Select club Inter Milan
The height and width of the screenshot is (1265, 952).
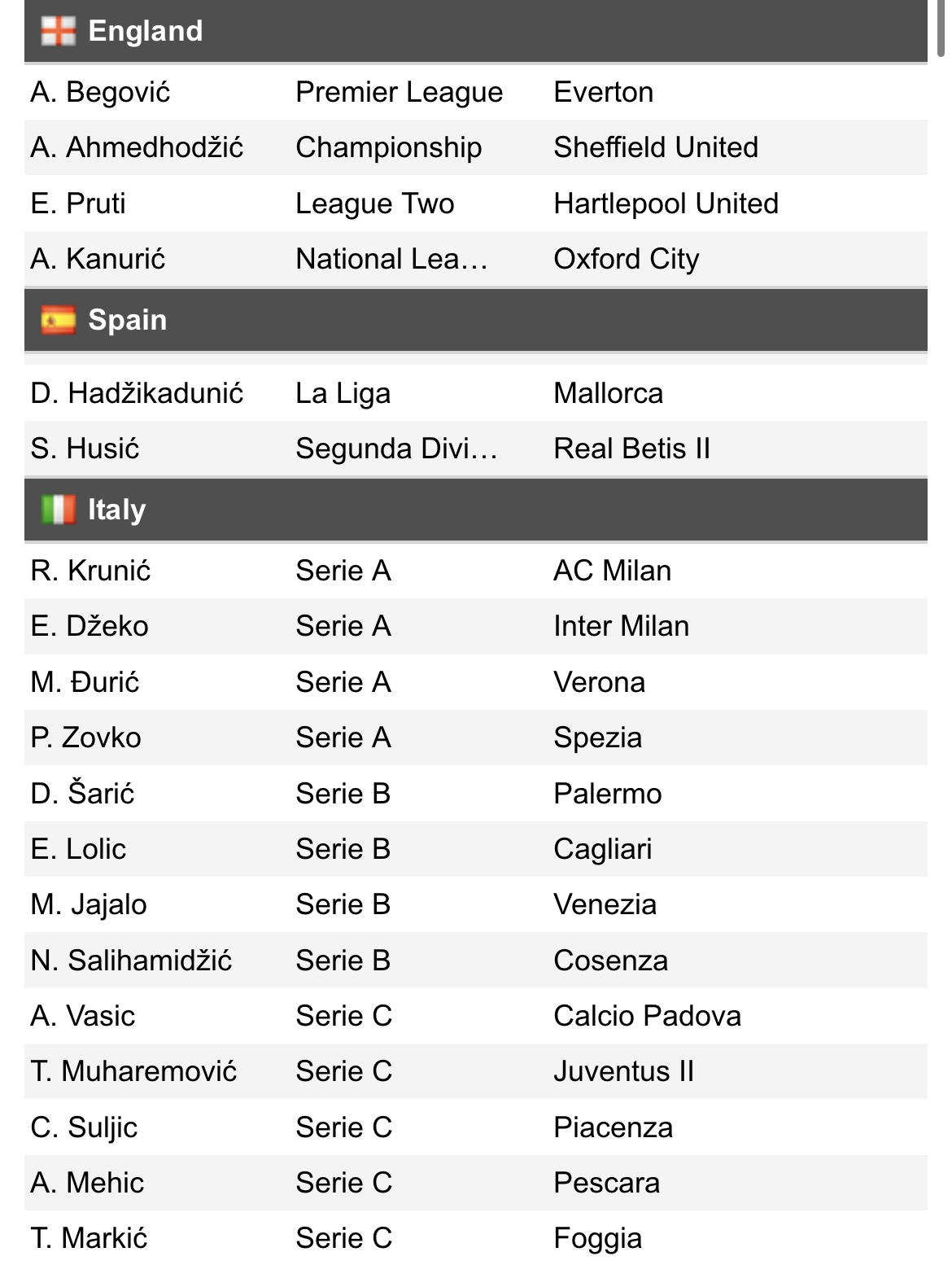point(621,626)
